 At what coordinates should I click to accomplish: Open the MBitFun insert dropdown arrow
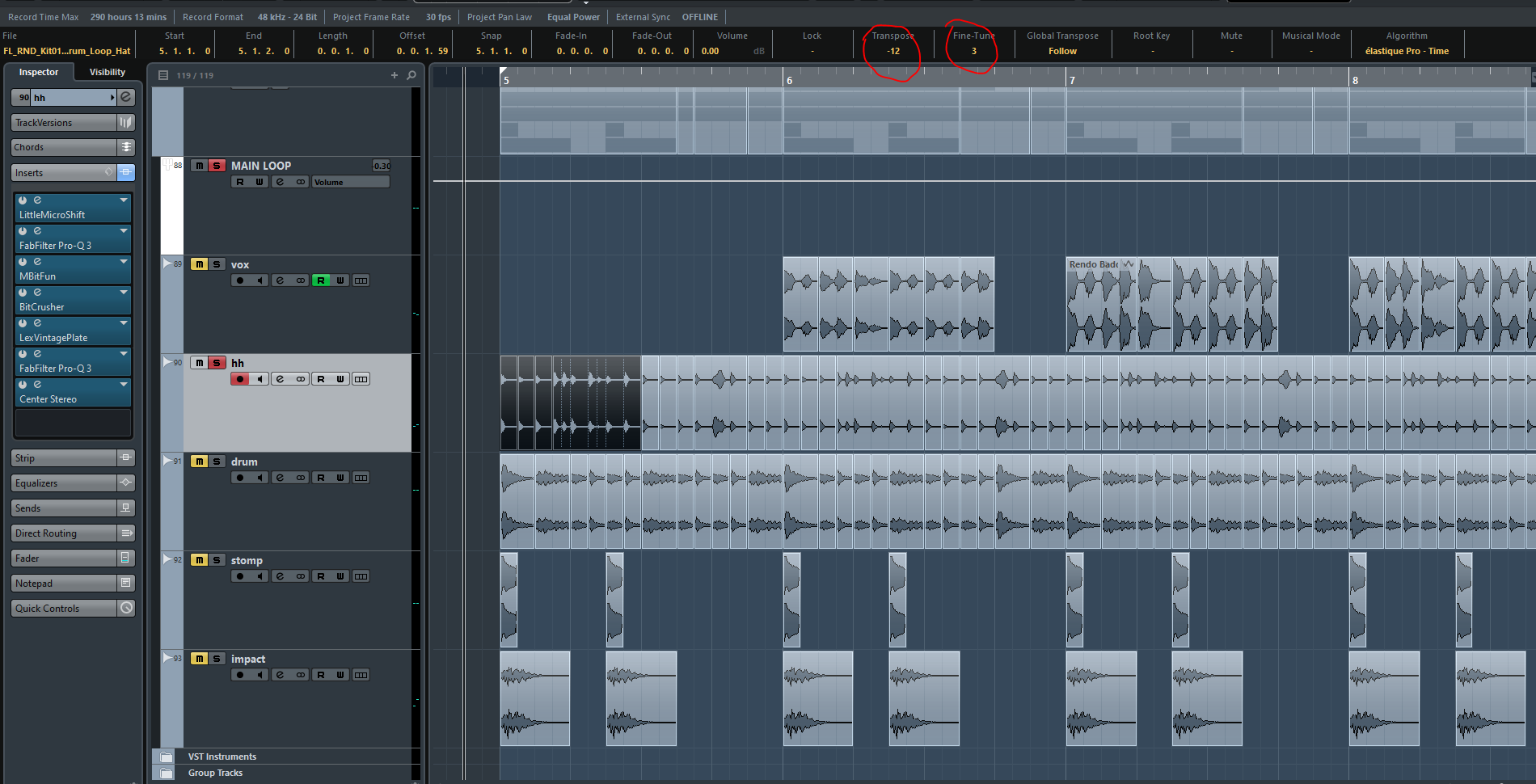(124, 261)
